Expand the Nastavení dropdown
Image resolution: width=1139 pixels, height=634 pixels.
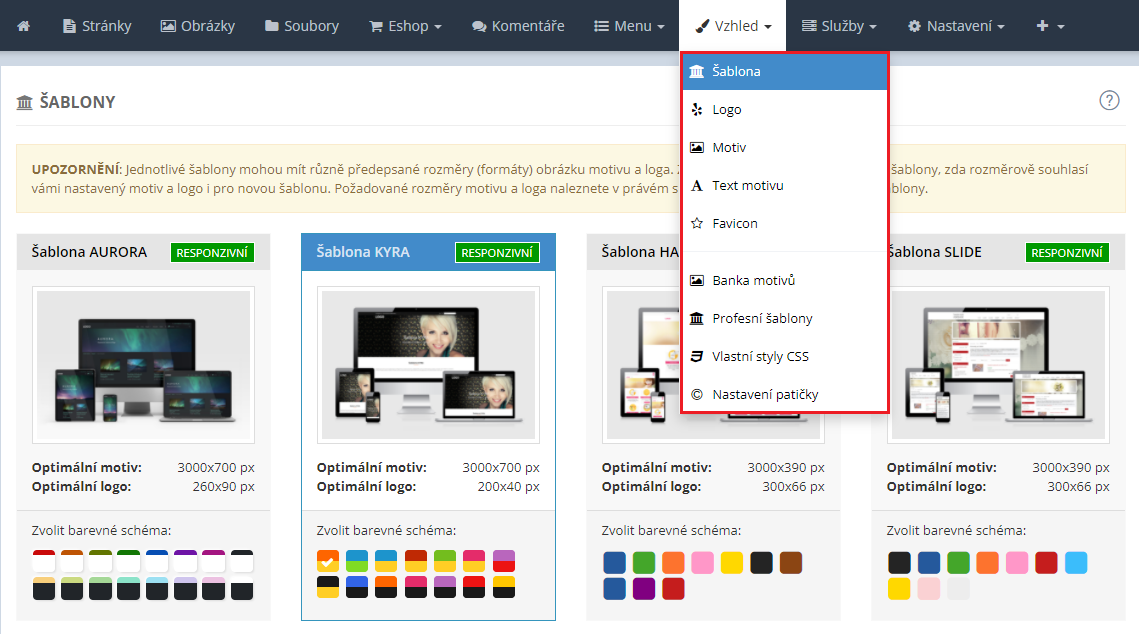956,25
